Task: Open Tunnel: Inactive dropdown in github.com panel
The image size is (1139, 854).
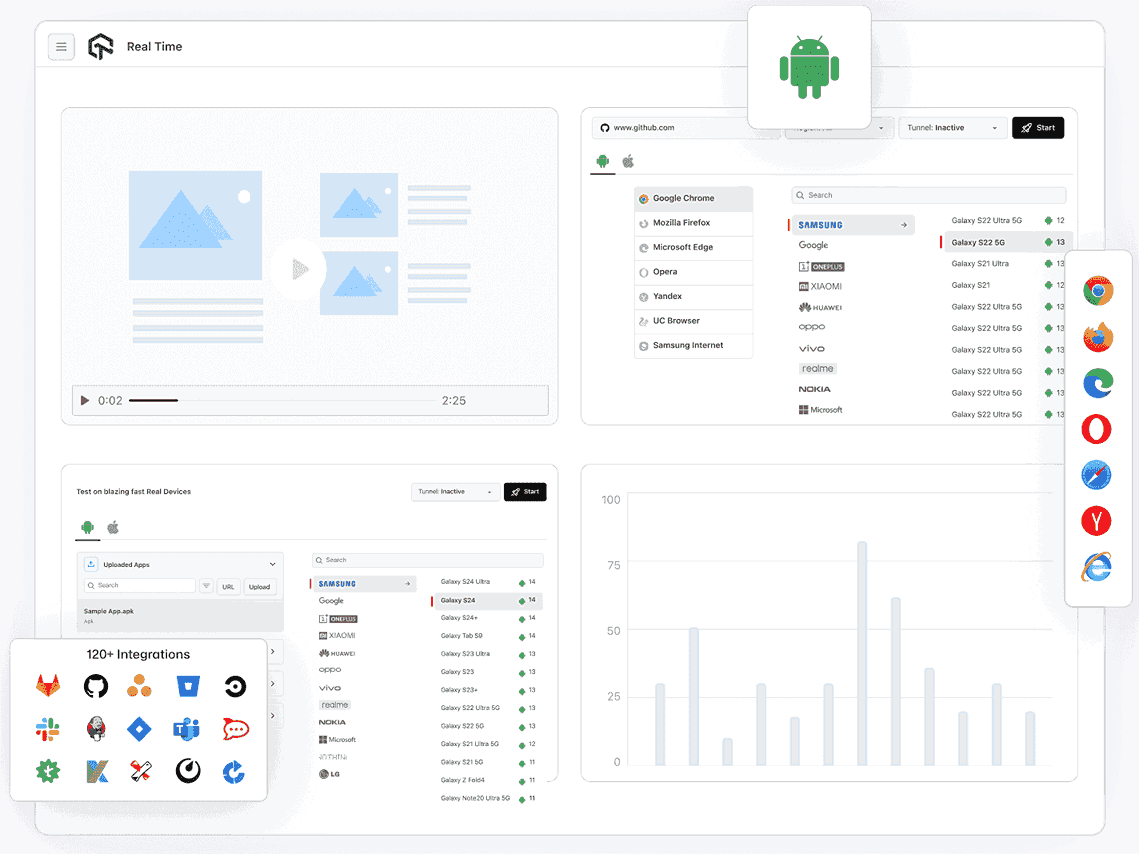Action: [x=953, y=128]
